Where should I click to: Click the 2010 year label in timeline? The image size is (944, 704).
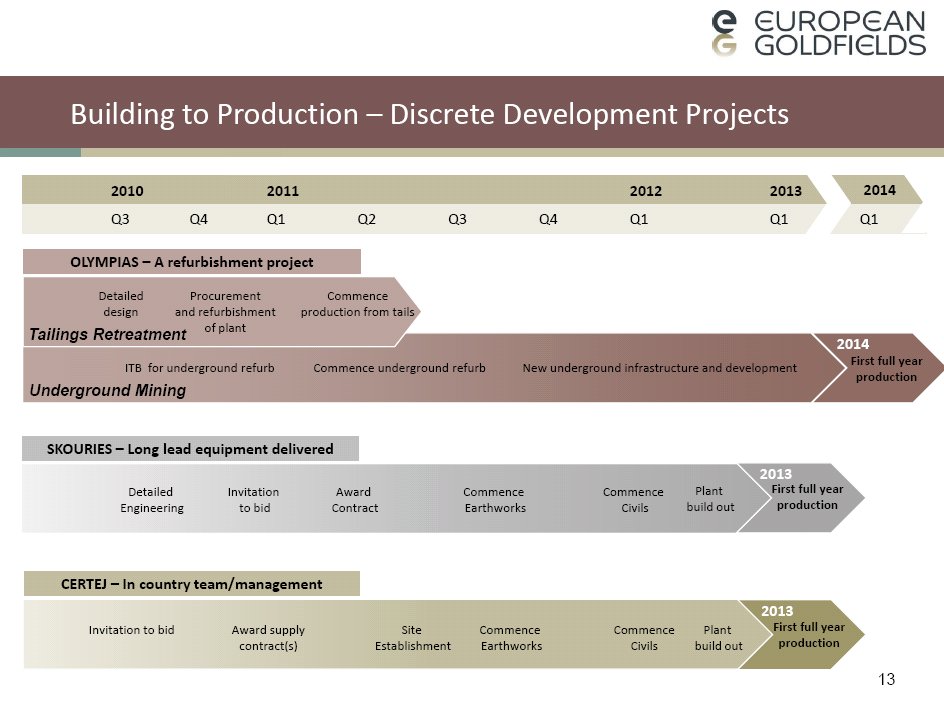tap(127, 191)
